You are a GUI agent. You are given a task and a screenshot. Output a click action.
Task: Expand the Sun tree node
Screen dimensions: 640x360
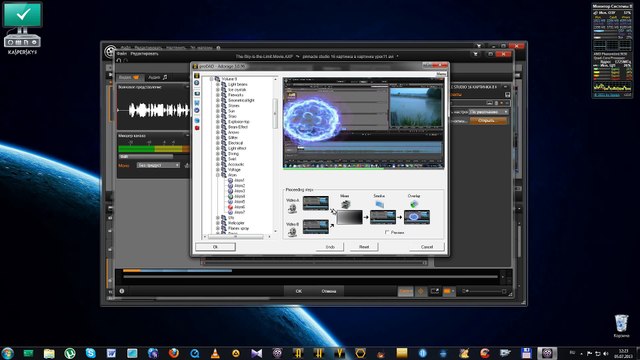[218, 111]
